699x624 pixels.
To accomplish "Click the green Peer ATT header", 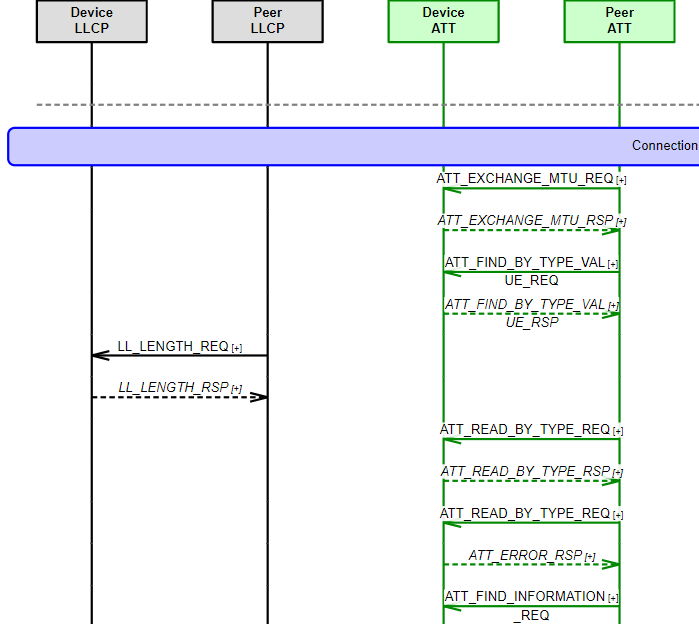I will coord(619,21).
